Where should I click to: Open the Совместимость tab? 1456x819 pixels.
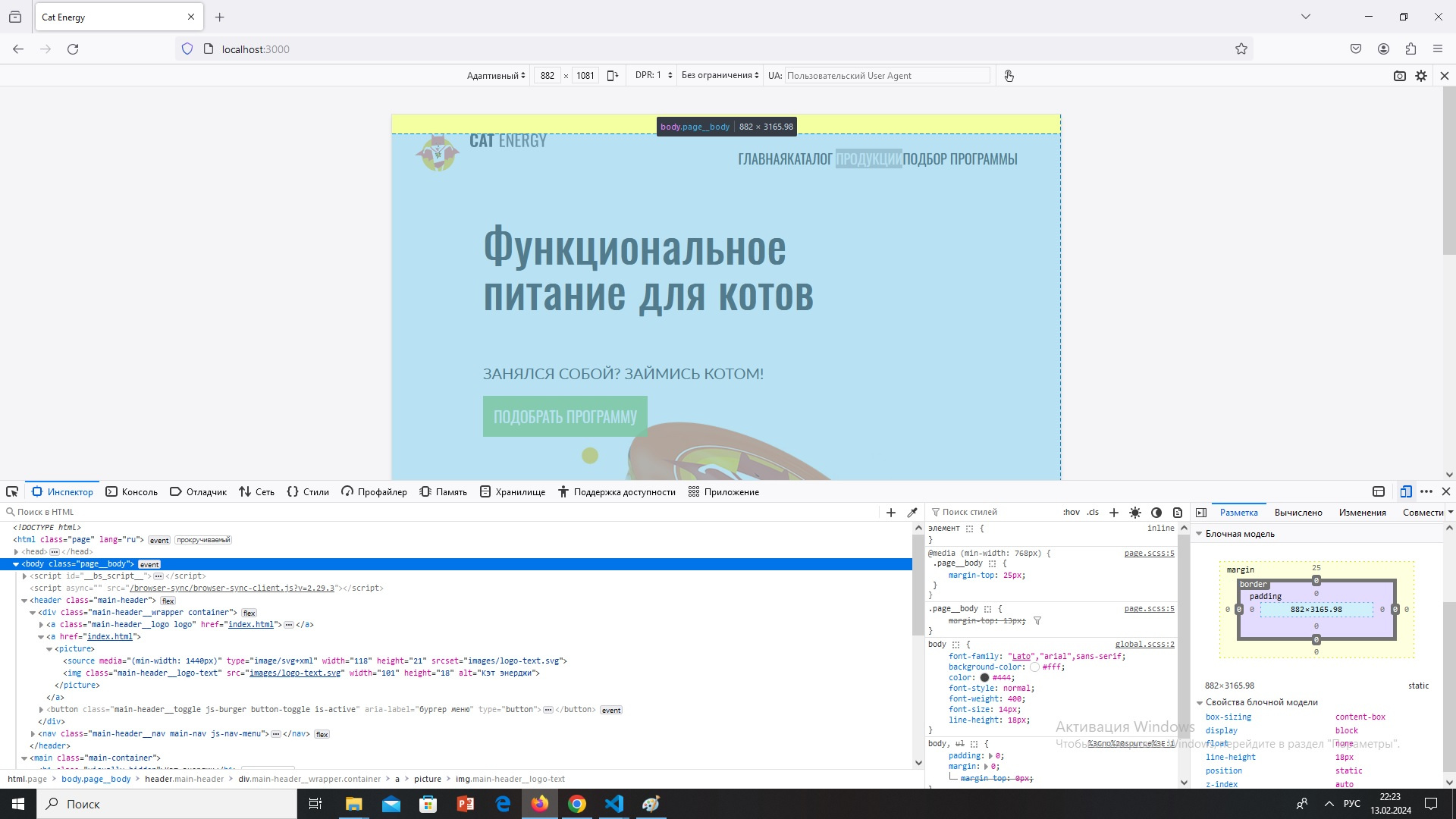(x=1423, y=512)
